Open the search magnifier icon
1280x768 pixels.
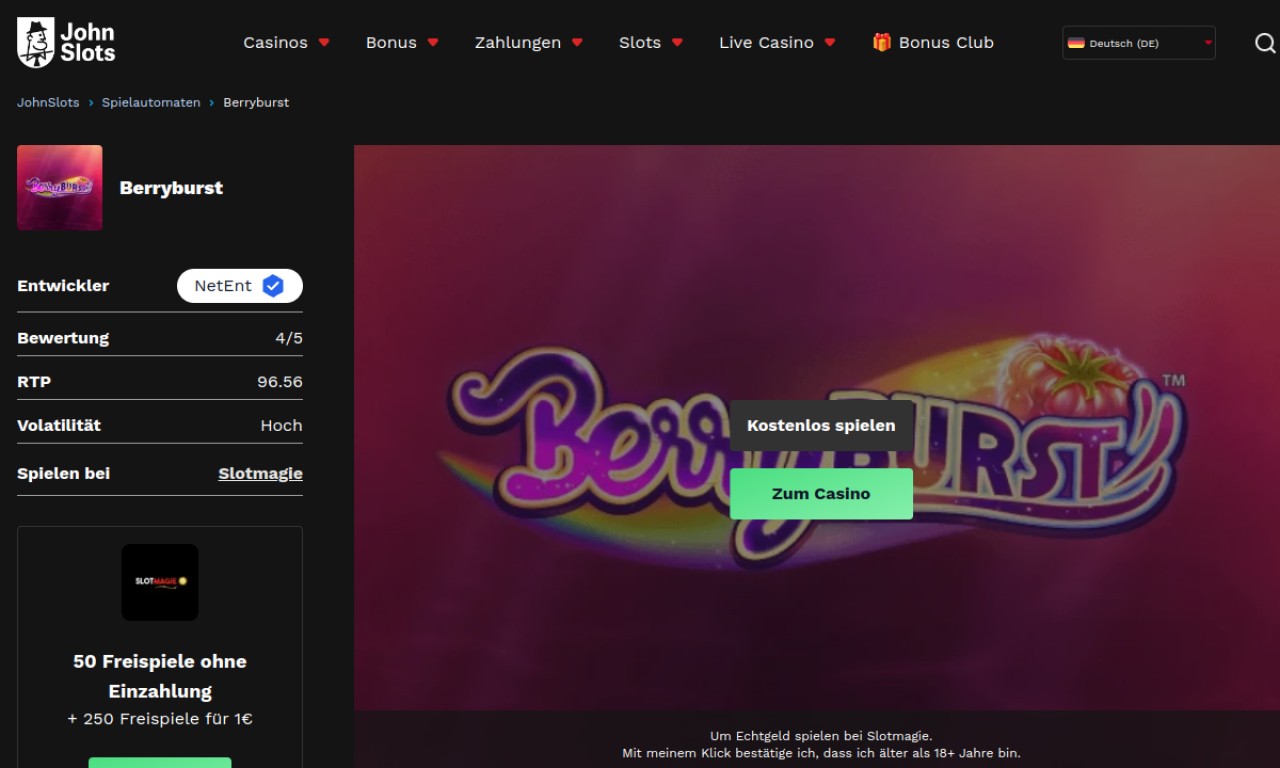coord(1265,43)
